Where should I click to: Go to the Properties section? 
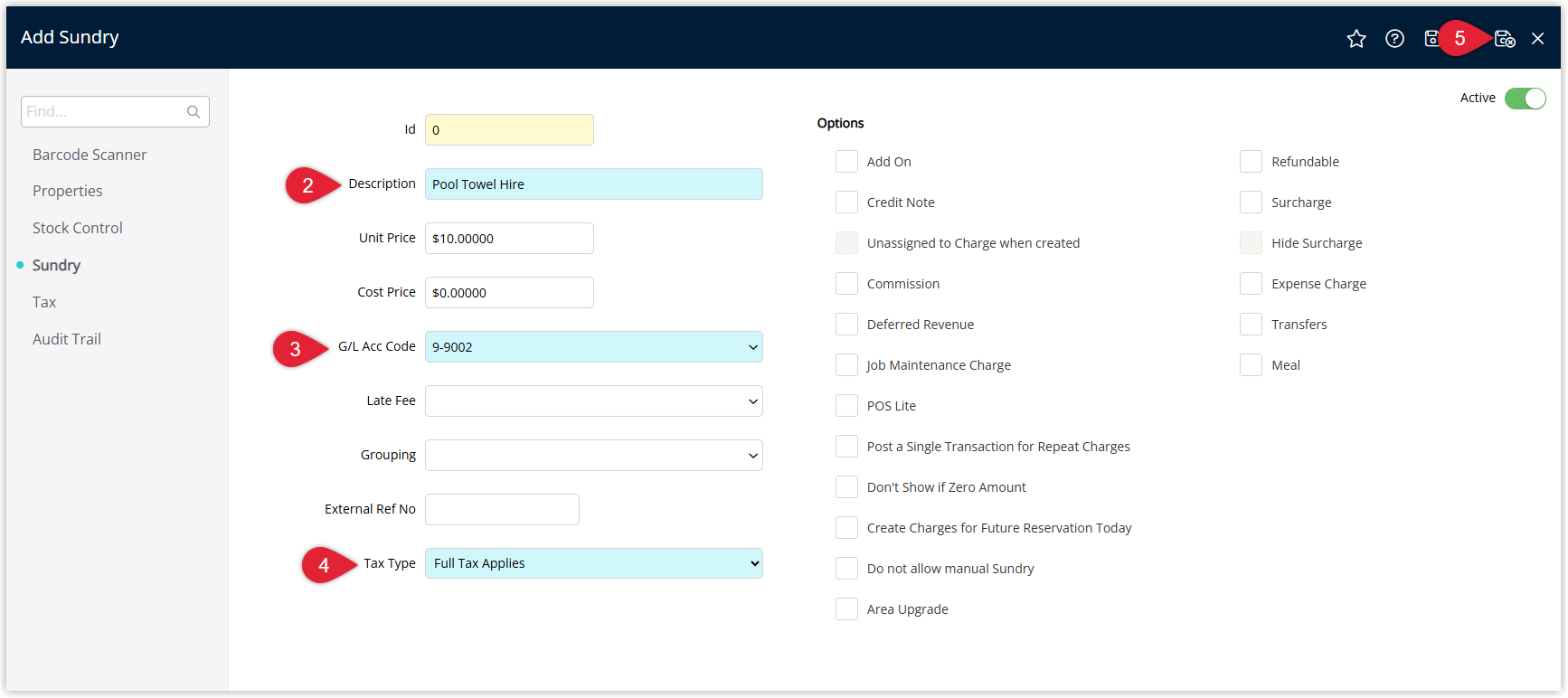click(68, 192)
